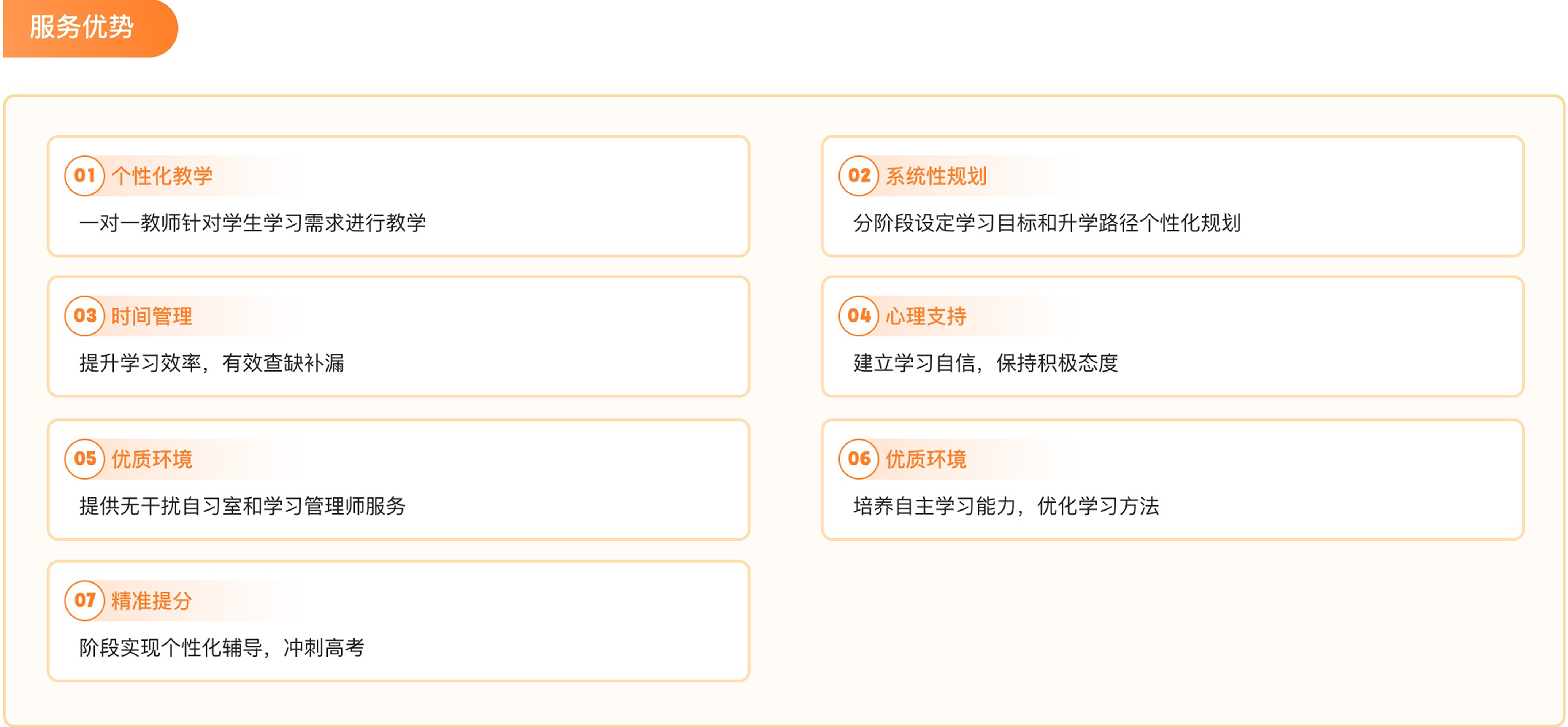Click the 04 circle badge

(859, 316)
